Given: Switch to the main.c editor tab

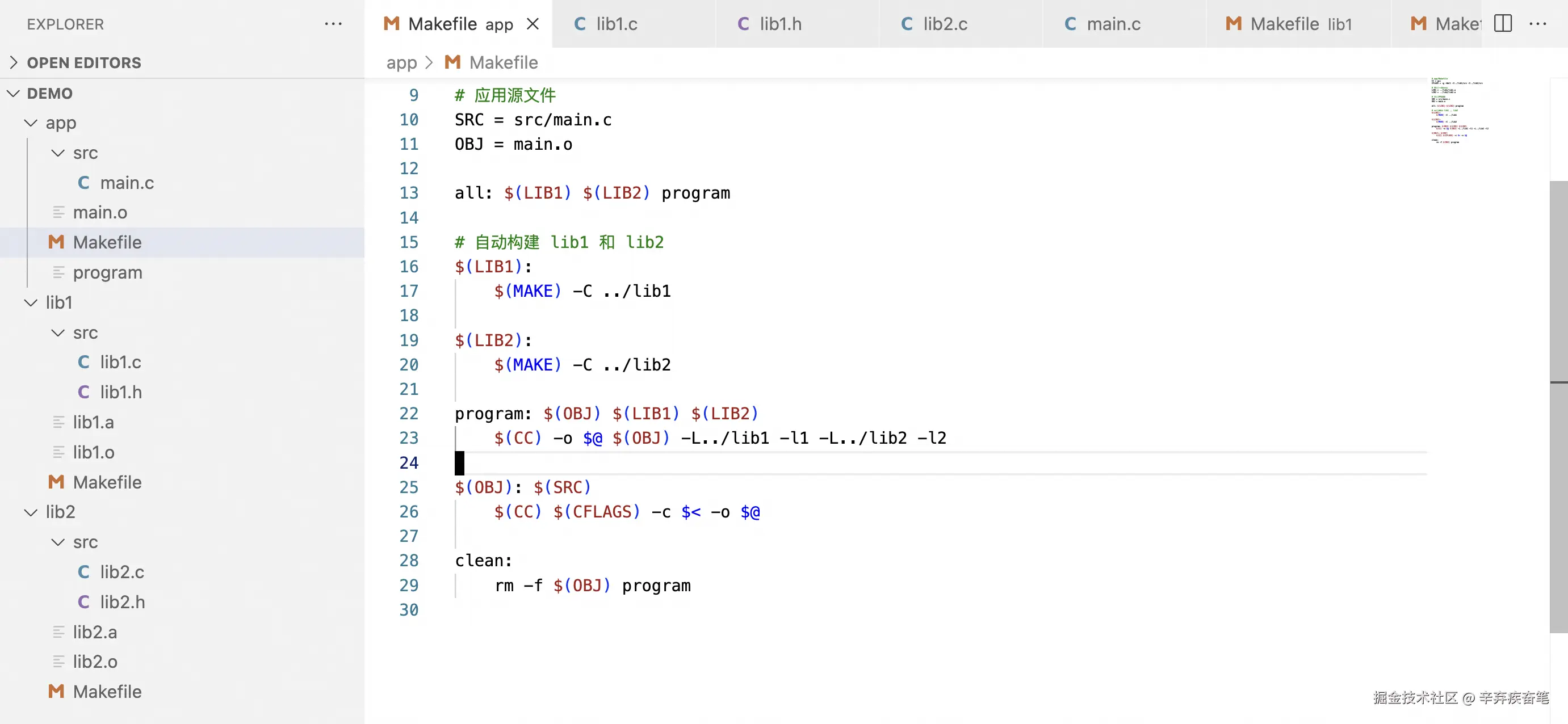Looking at the screenshot, I should (x=1113, y=24).
